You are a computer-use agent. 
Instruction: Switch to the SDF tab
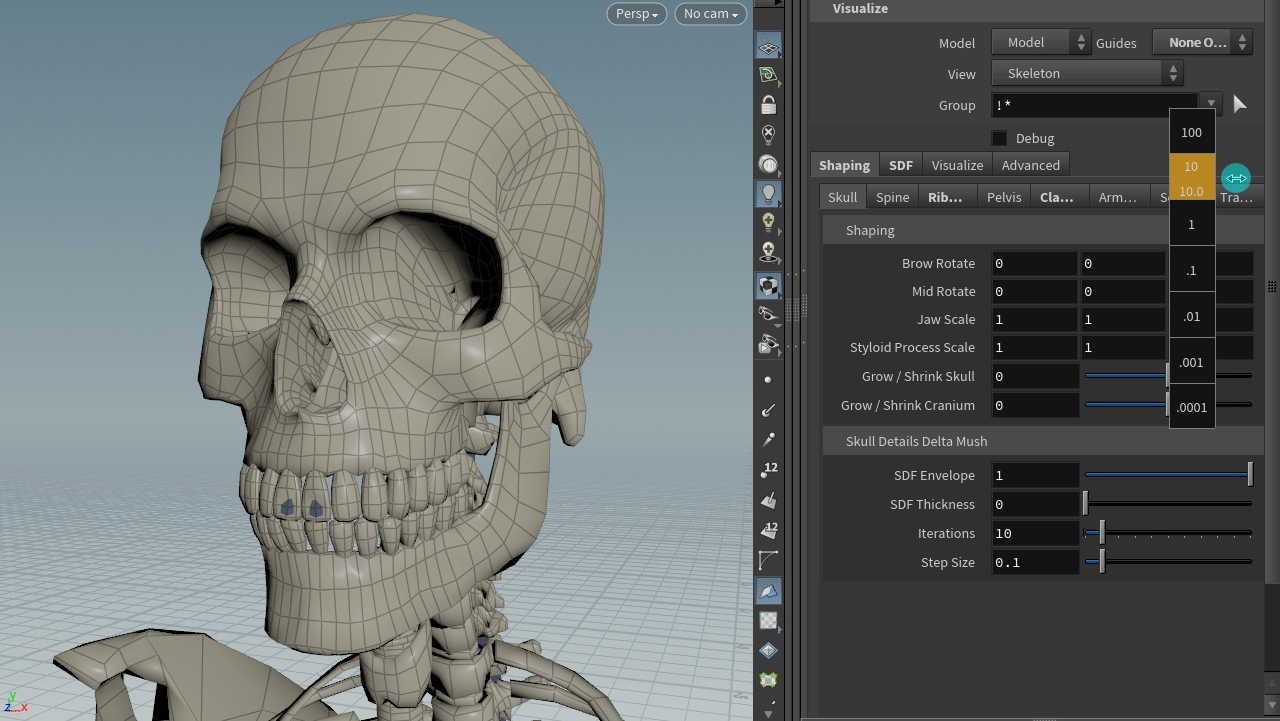pos(900,165)
